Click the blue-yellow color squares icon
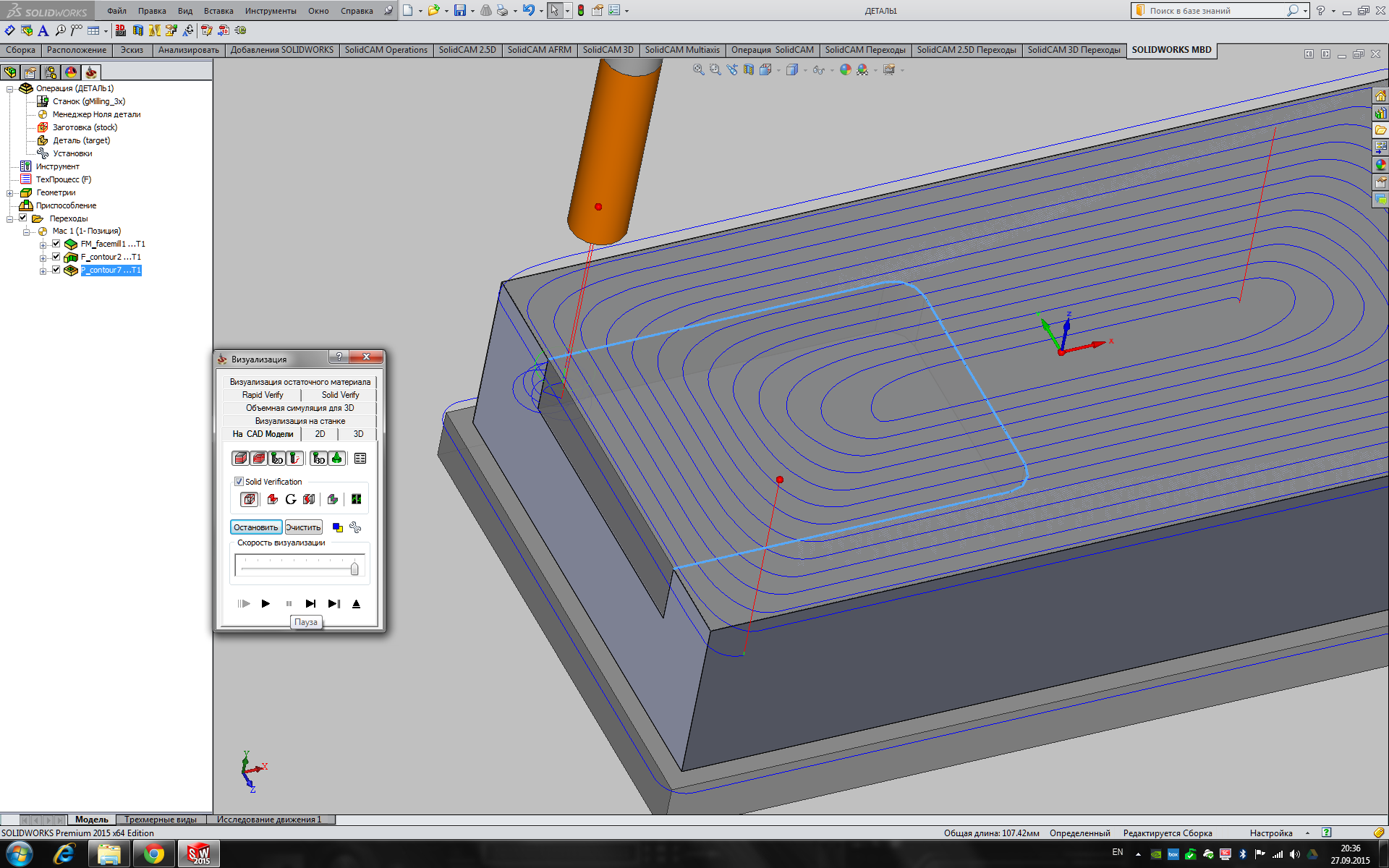This screenshot has width=1389, height=868. [x=337, y=527]
